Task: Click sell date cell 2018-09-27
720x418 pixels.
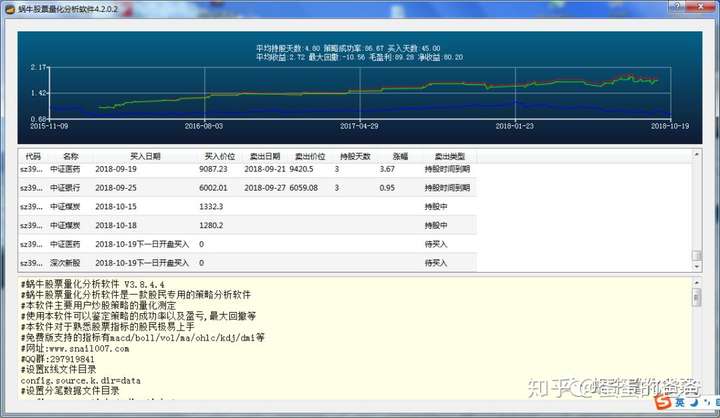Action: [264, 188]
